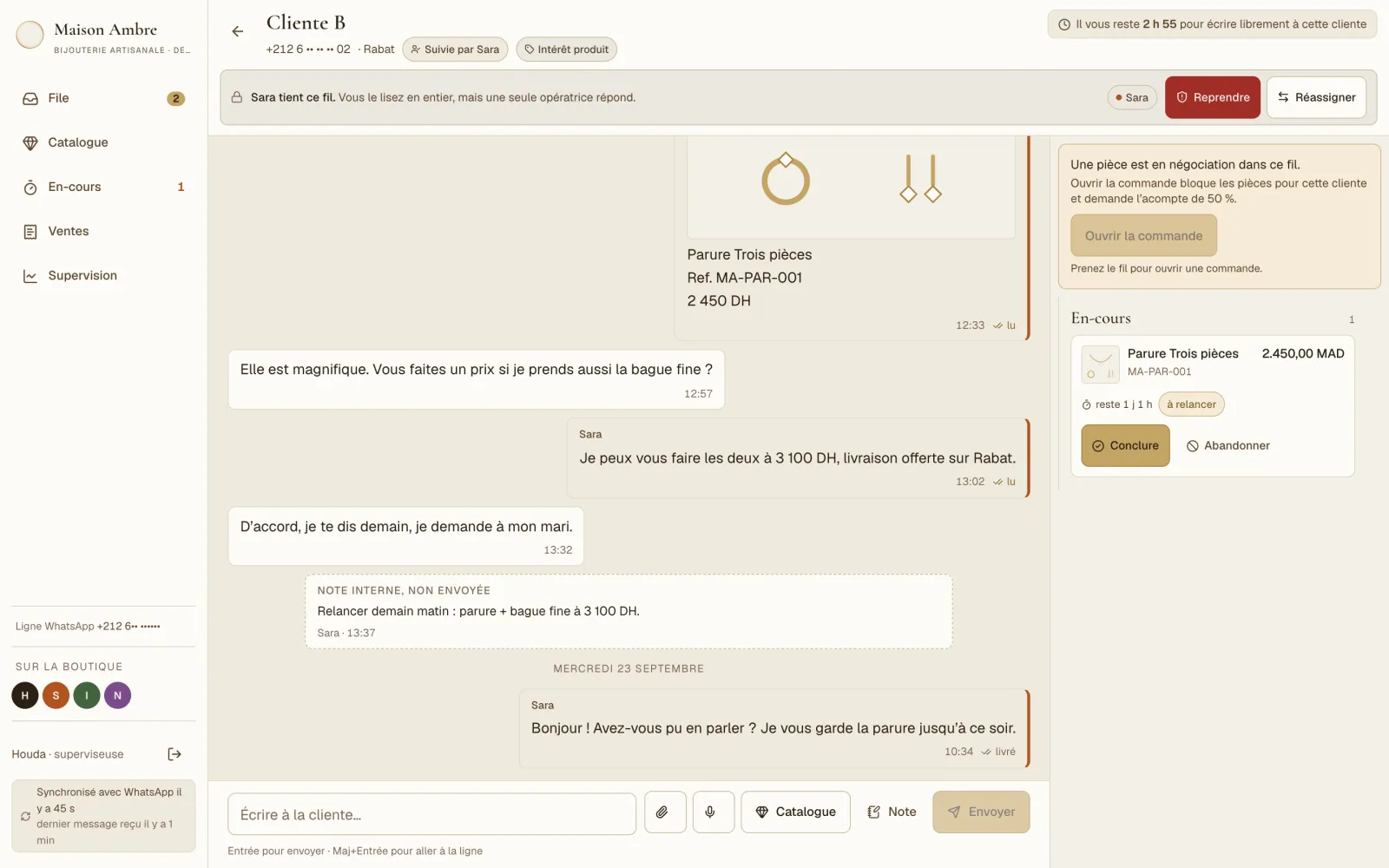Open En-cours in the sidebar
This screenshot has height=868, width=1389.
click(x=103, y=187)
